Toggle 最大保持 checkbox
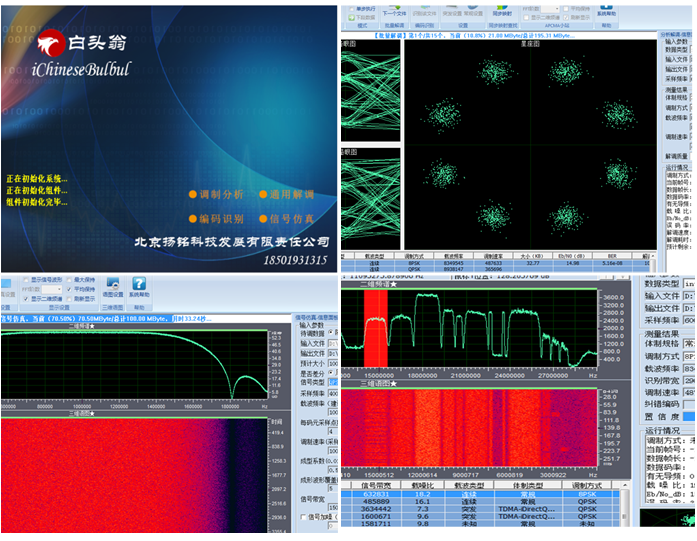Screen dimensions: 697x541 click(x=69, y=280)
